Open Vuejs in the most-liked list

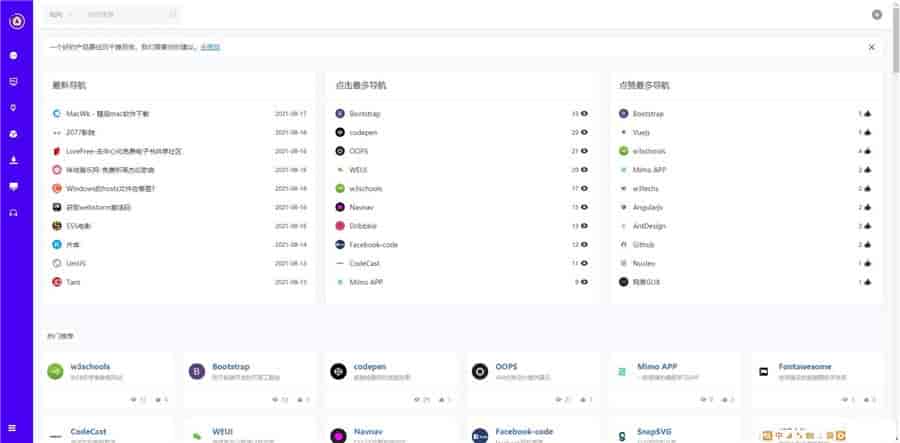(x=641, y=133)
